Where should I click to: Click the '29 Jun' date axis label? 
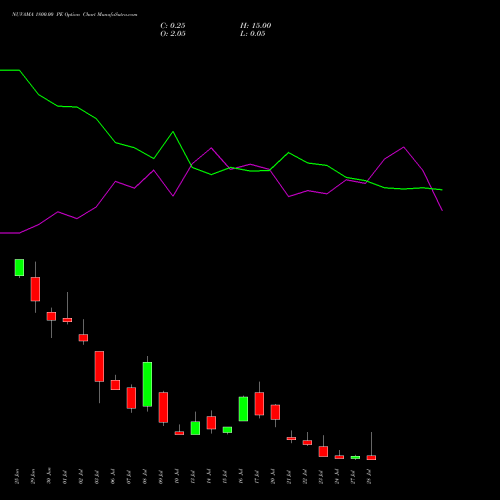(33, 476)
